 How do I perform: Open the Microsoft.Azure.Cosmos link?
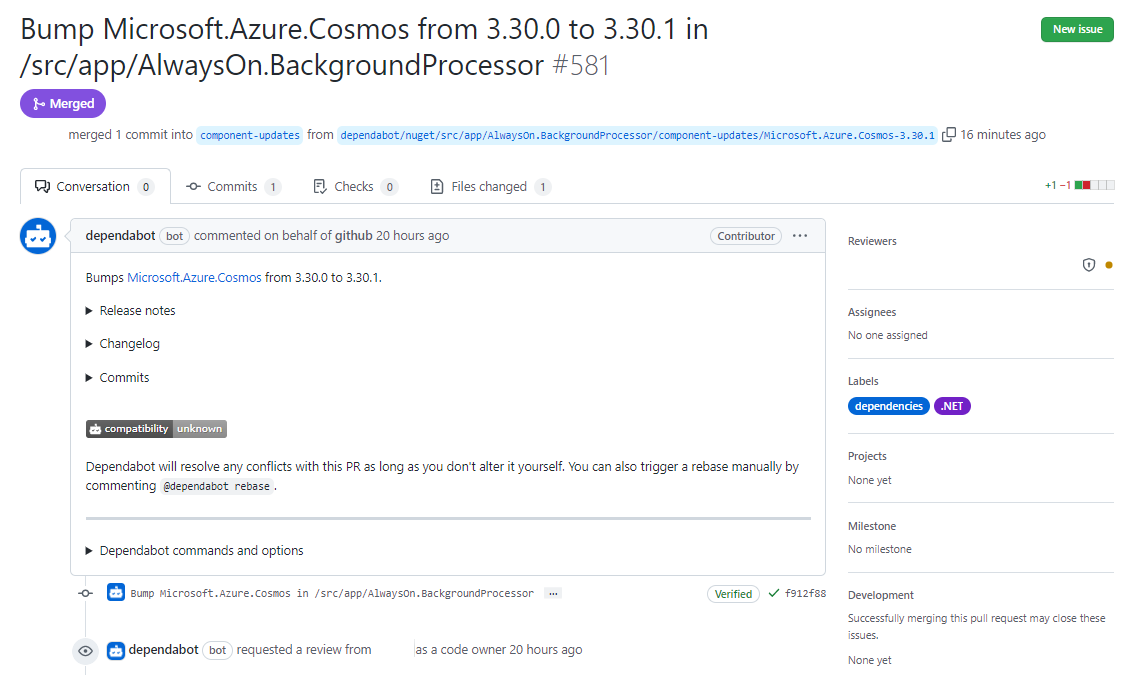194,277
